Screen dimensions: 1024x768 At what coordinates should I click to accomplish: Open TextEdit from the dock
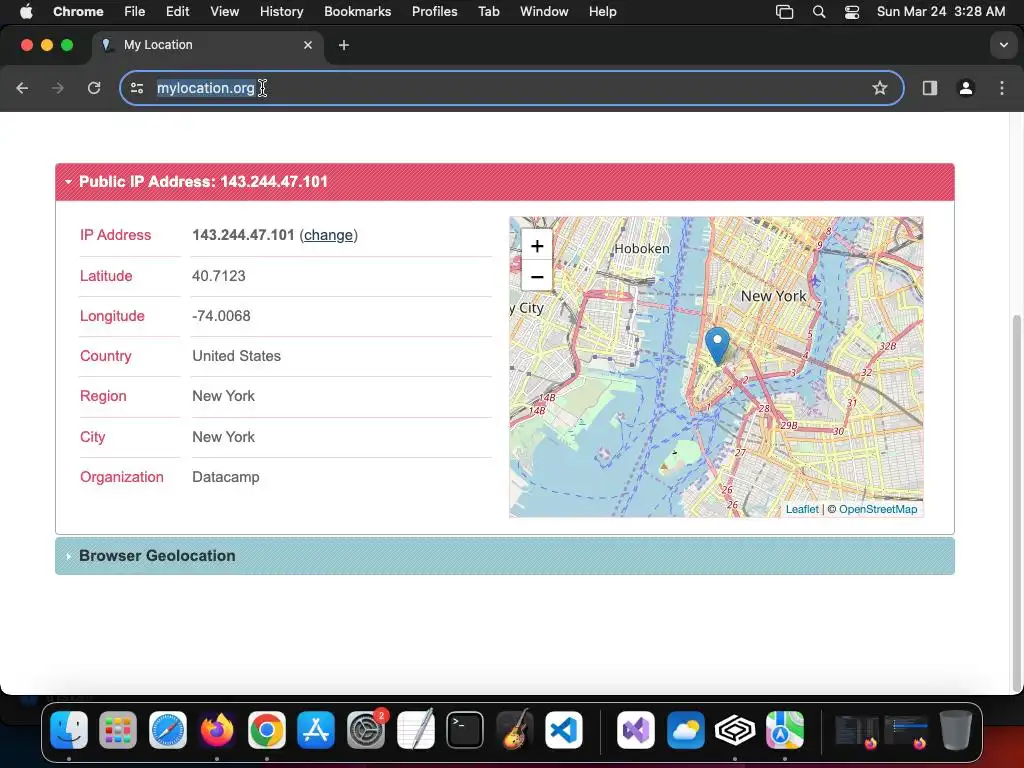pos(415,730)
